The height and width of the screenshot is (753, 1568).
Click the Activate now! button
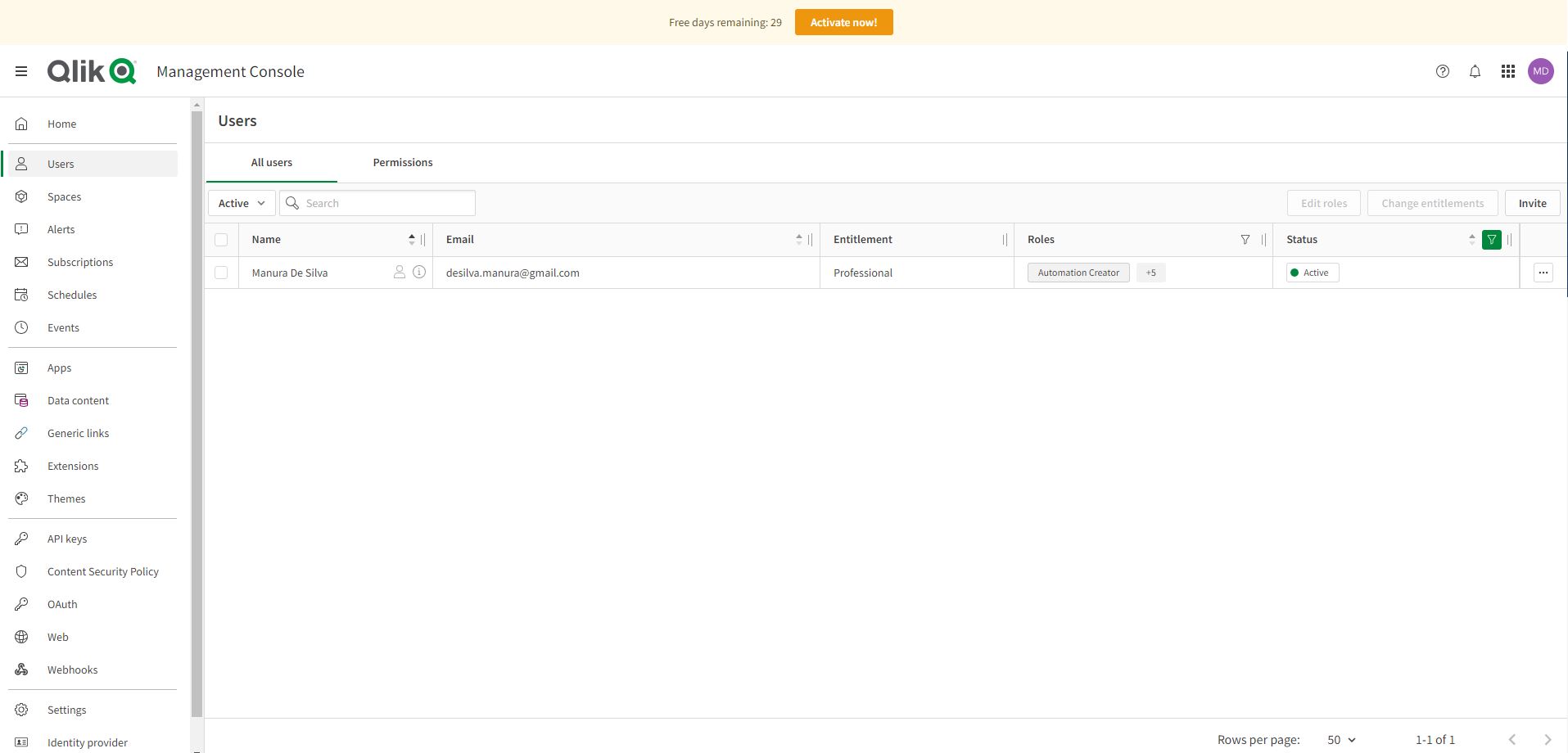click(843, 22)
